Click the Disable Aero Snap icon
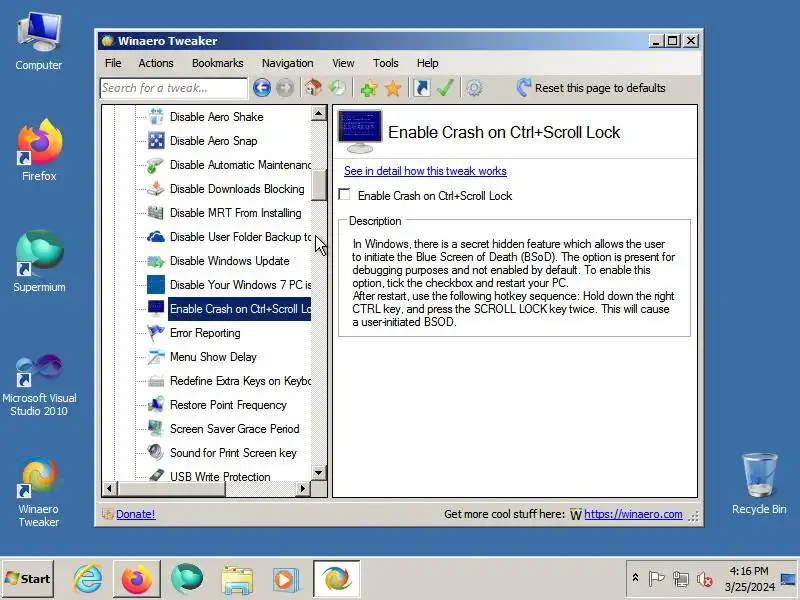Viewport: 800px width, 600px height. [x=156, y=141]
